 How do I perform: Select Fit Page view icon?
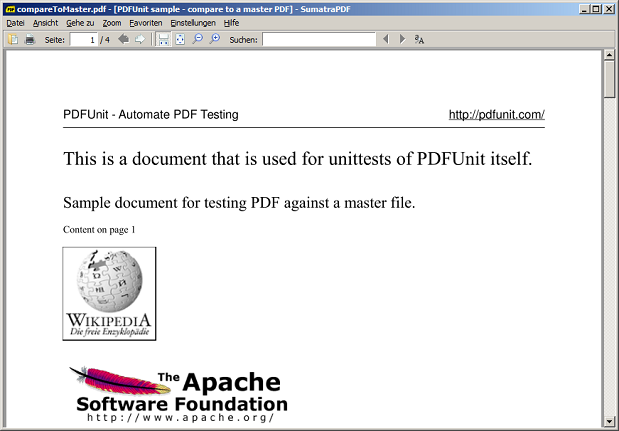click(180, 39)
